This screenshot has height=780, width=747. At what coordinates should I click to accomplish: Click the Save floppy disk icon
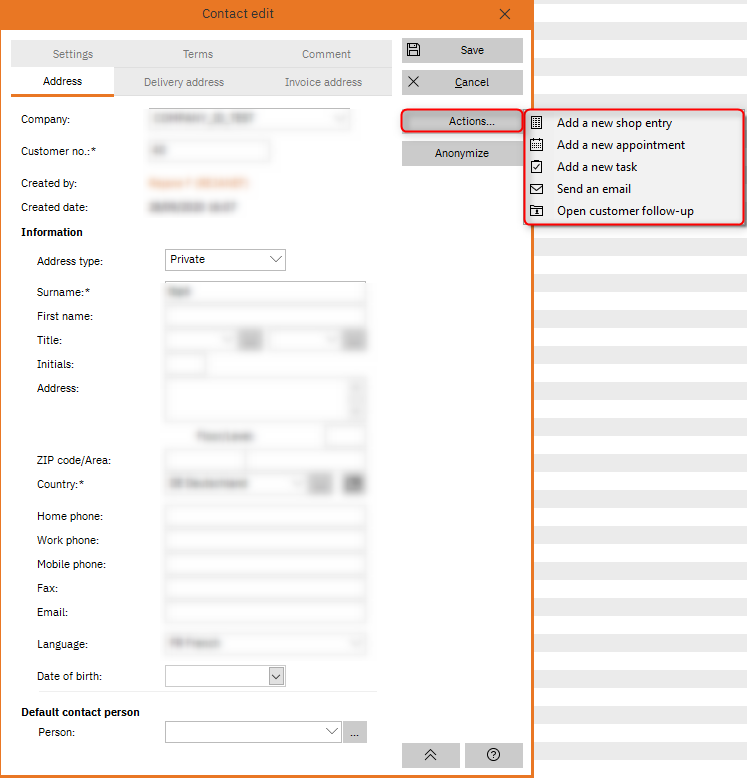[413, 50]
